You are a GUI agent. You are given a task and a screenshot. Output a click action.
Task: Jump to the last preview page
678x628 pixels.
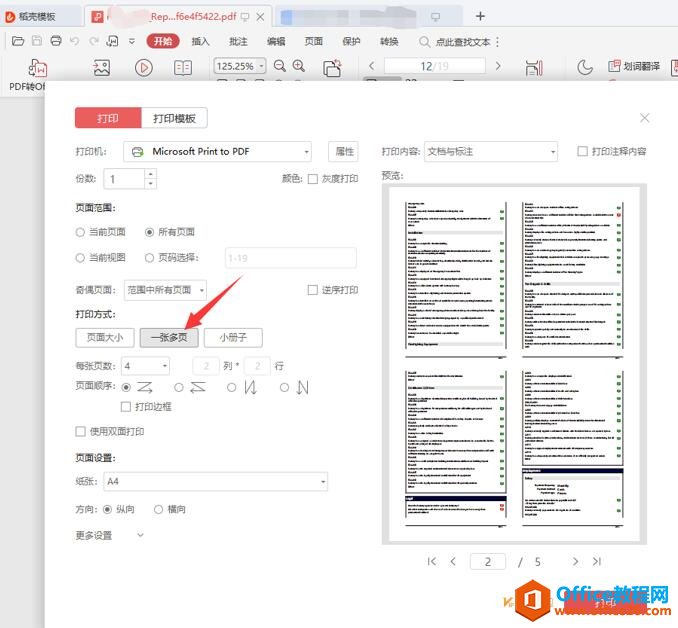pos(597,562)
